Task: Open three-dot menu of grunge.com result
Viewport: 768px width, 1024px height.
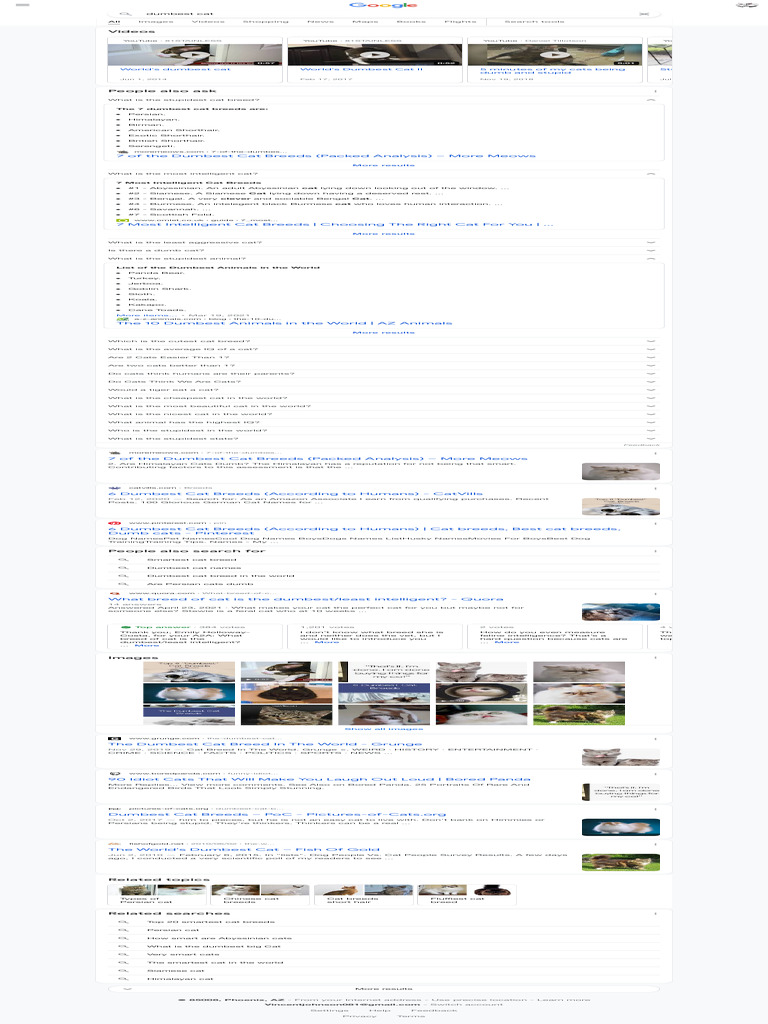Action: click(x=656, y=739)
